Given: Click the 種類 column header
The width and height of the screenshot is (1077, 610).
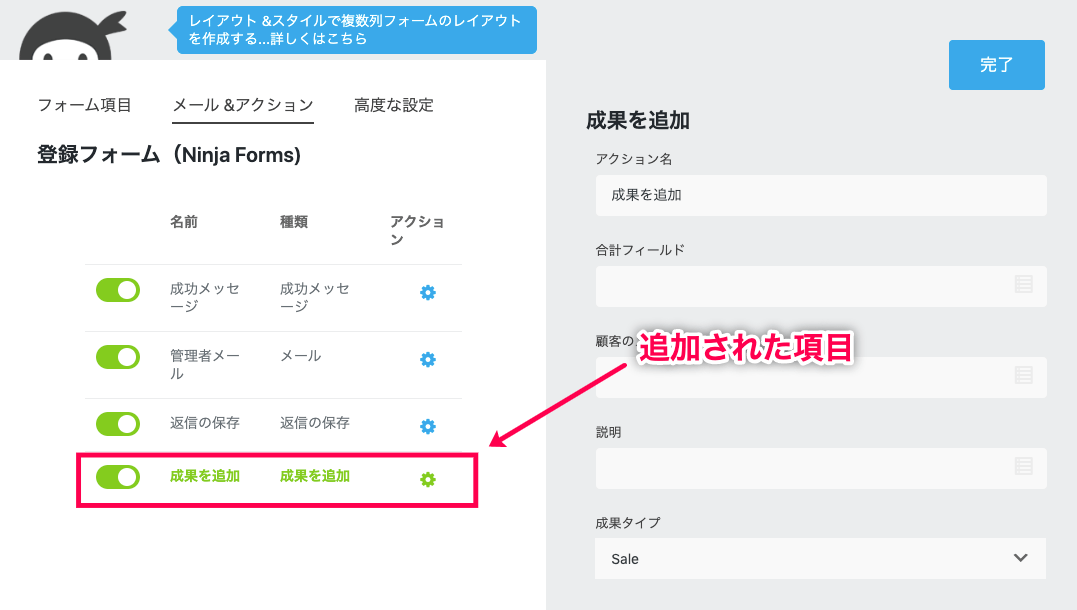Looking at the screenshot, I should tap(294, 222).
